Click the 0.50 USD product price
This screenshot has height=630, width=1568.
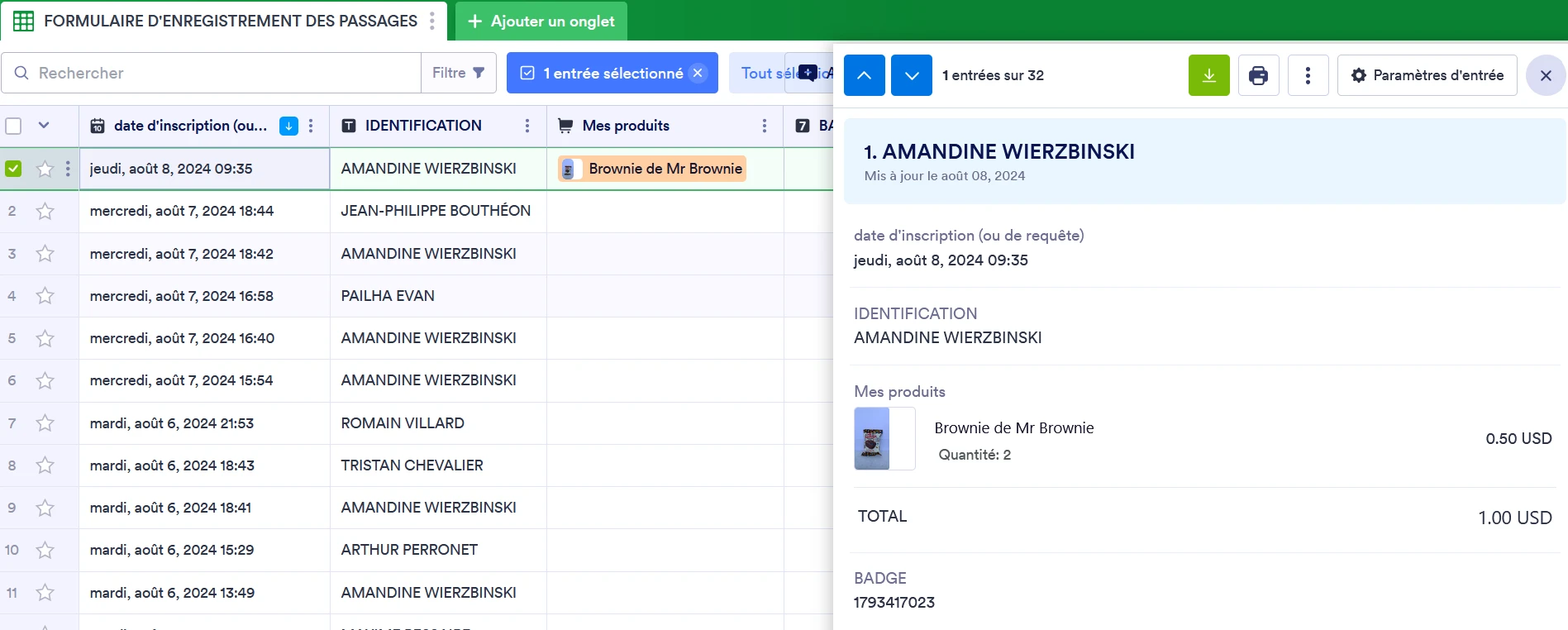tap(1518, 439)
